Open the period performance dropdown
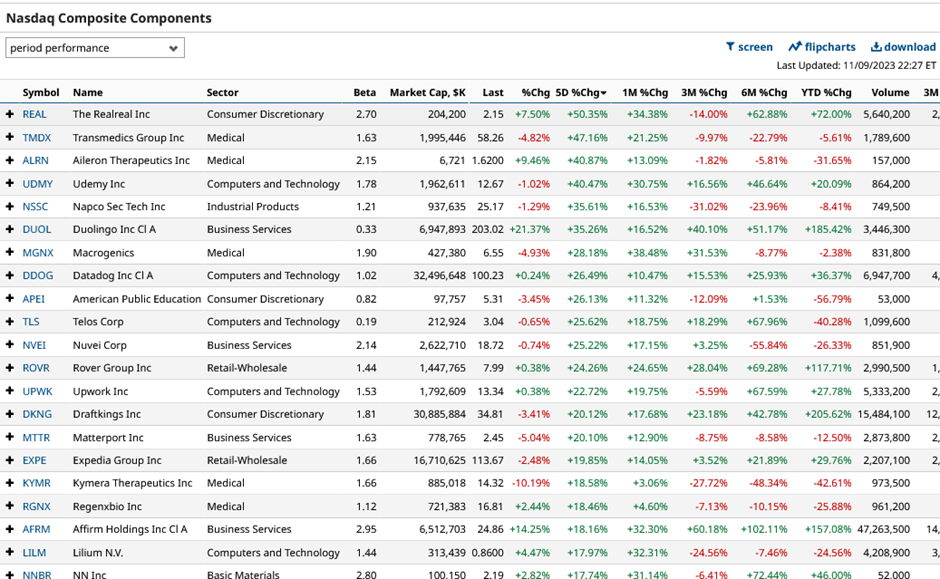This screenshot has width=940, height=579. coord(95,47)
